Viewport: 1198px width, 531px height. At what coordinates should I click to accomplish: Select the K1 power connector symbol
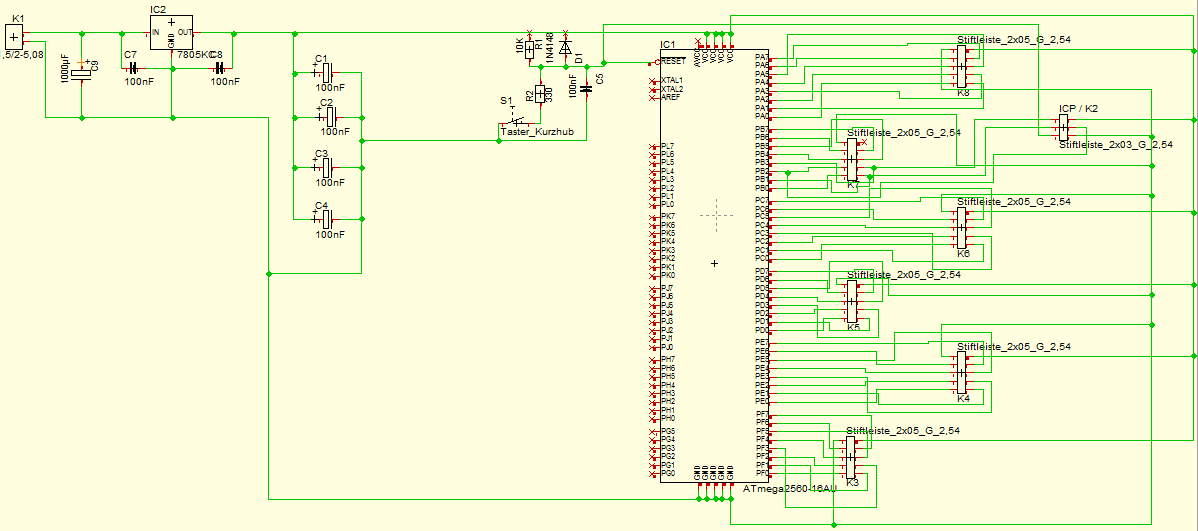pyautogui.click(x=14, y=35)
